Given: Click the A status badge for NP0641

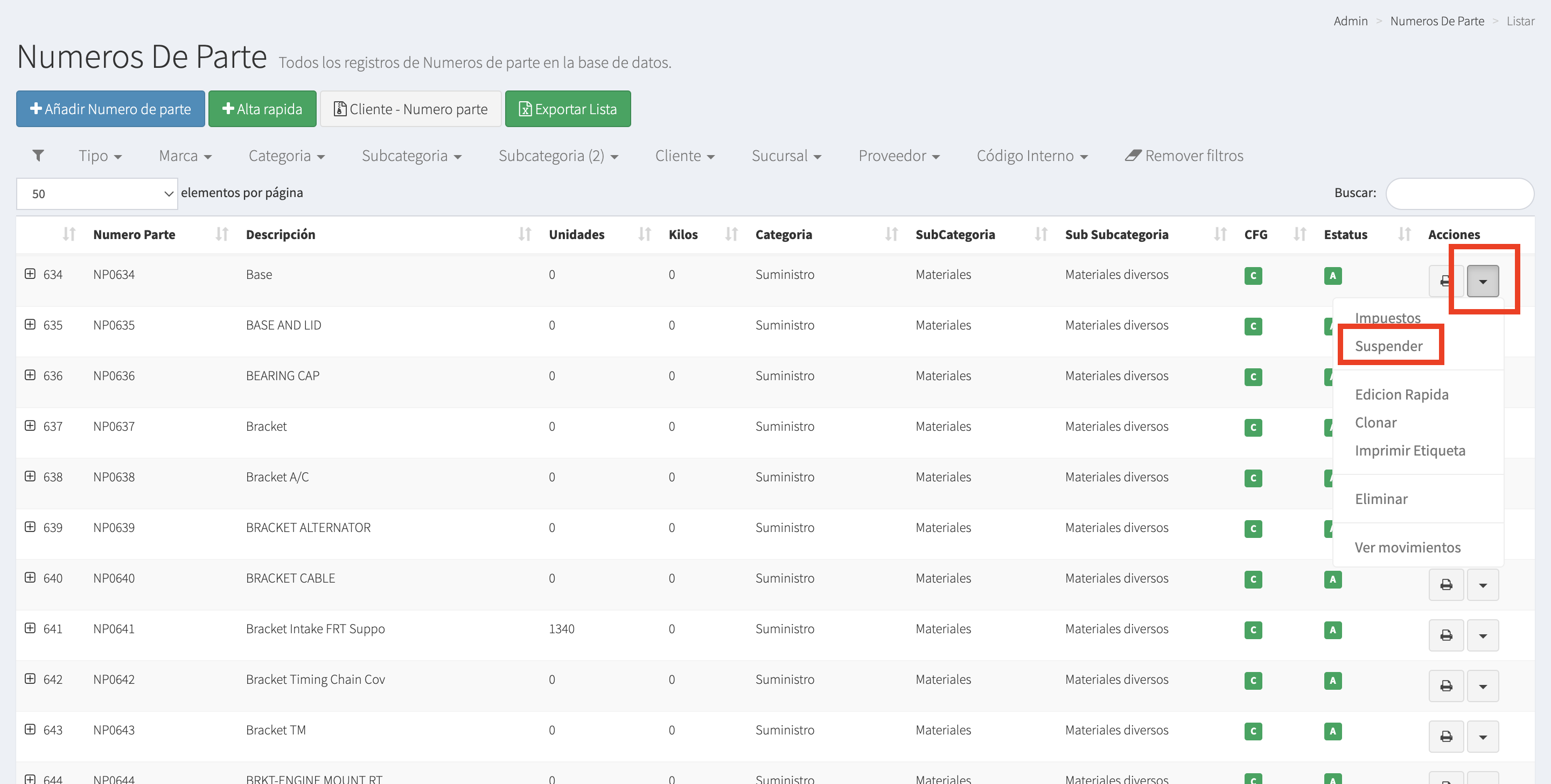Looking at the screenshot, I should (1332, 629).
